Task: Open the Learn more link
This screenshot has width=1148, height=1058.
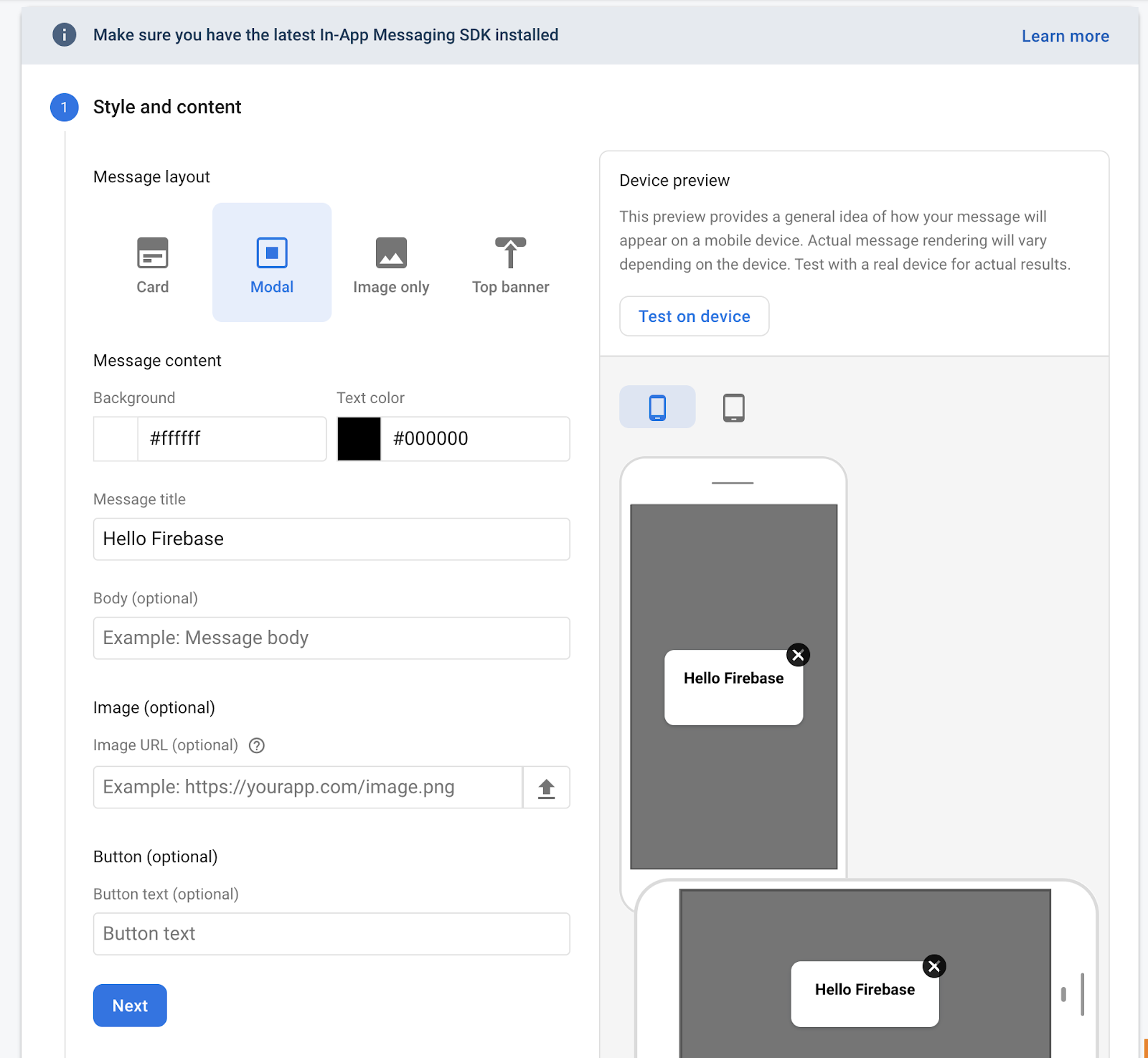Action: pyautogui.click(x=1065, y=36)
